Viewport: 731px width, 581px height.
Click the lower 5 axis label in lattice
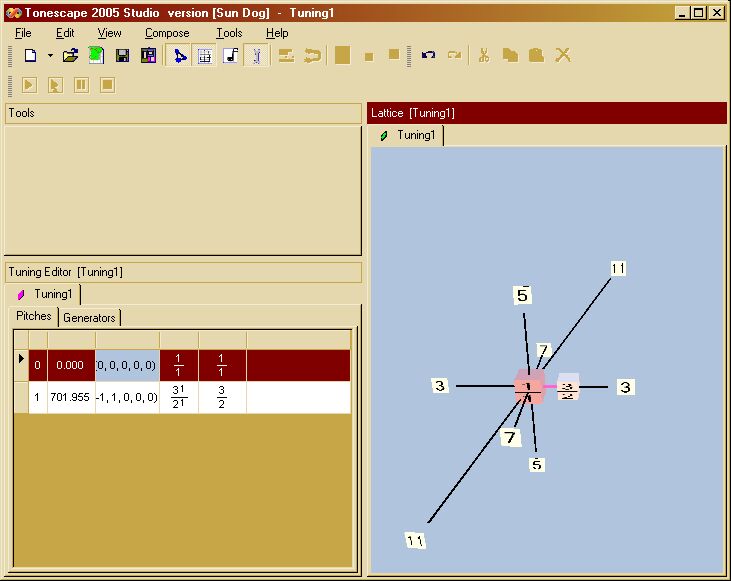tap(537, 464)
